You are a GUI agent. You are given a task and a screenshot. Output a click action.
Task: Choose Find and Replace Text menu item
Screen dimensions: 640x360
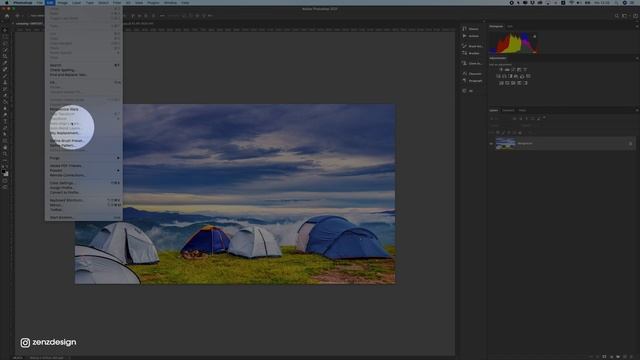[84, 75]
